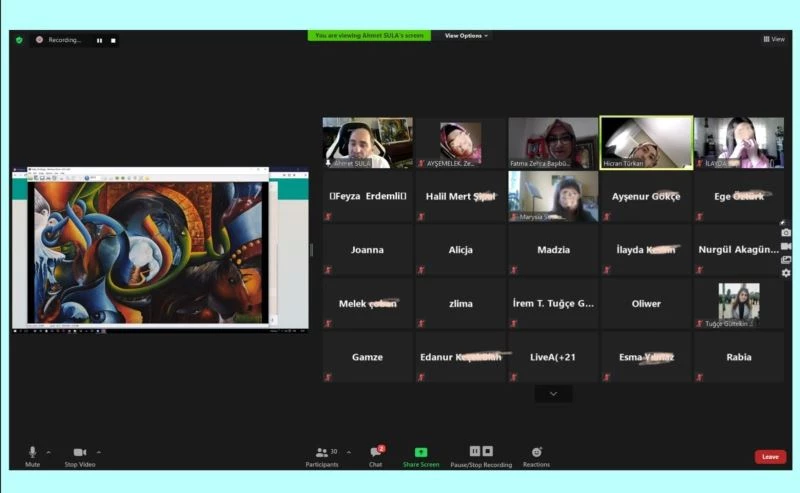Mute the microphone in the meeting toolbar
This screenshot has width=800, height=493.
[32, 453]
